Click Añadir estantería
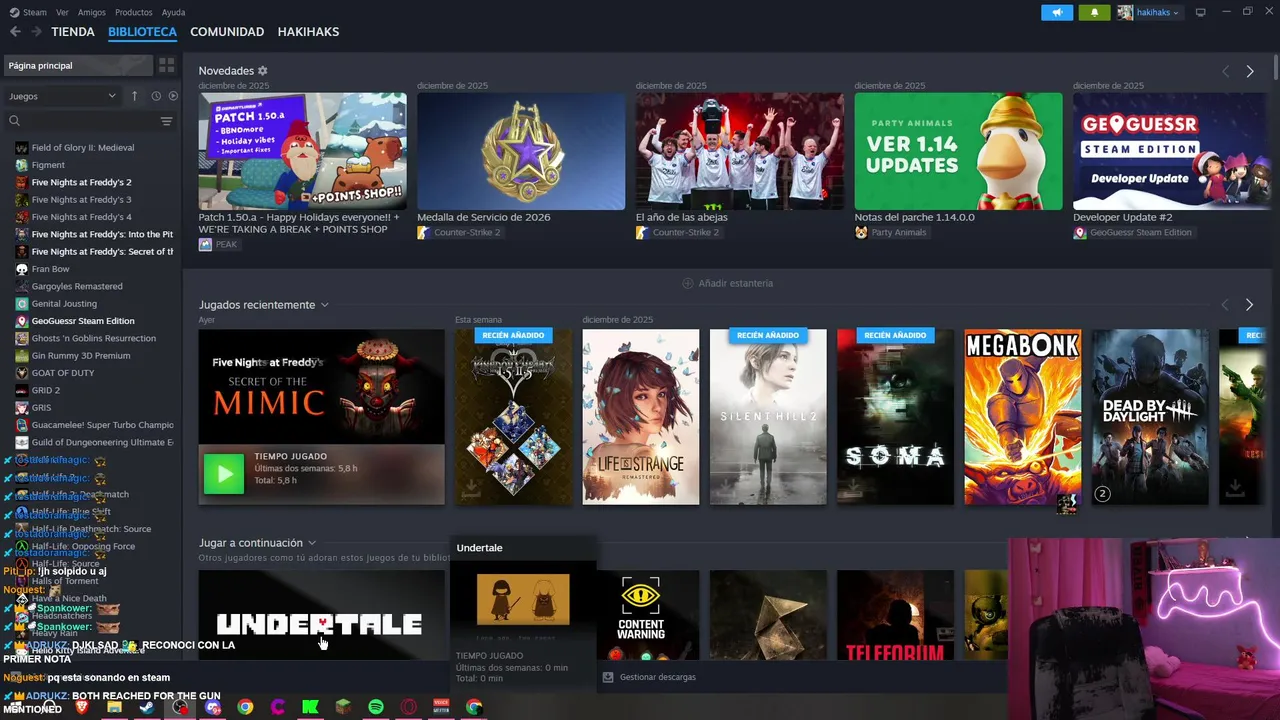 pyautogui.click(x=727, y=283)
